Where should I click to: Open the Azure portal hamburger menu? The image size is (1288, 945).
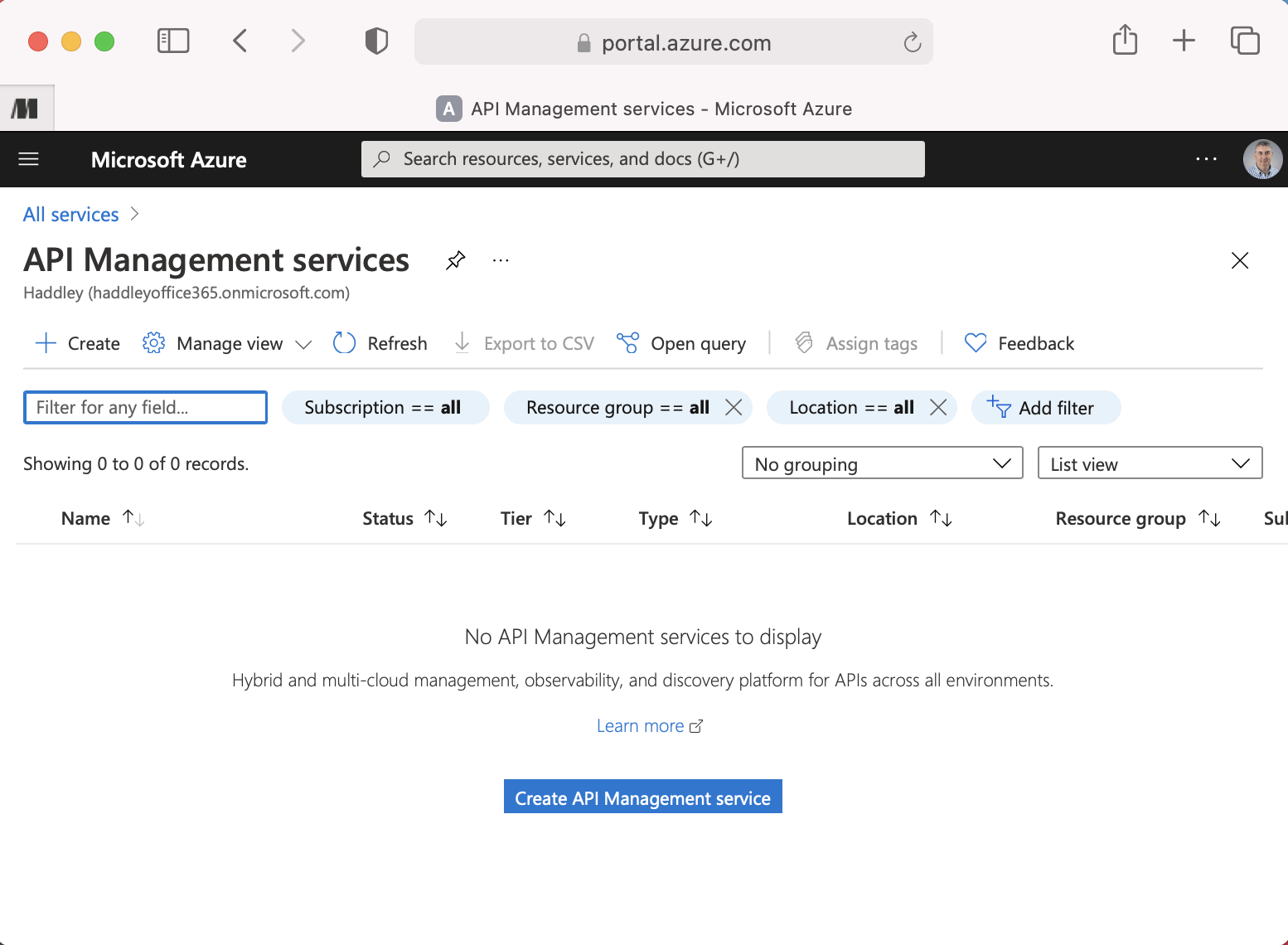[28, 159]
